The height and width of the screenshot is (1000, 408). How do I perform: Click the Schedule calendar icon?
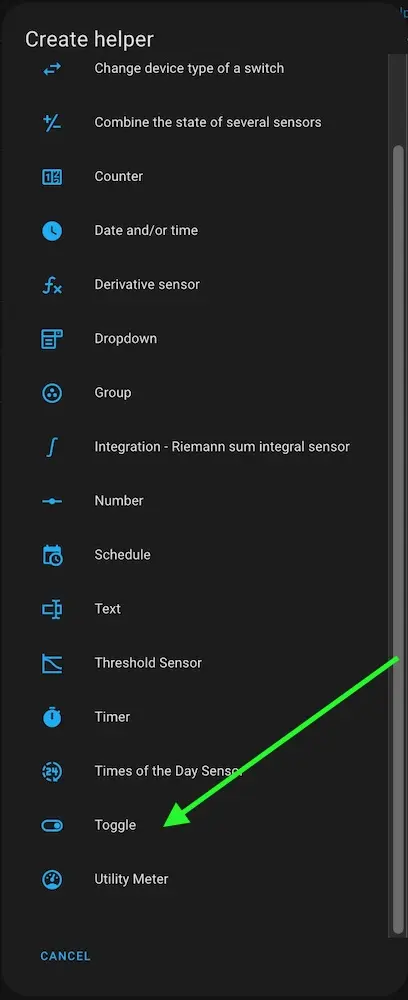pyautogui.click(x=52, y=555)
